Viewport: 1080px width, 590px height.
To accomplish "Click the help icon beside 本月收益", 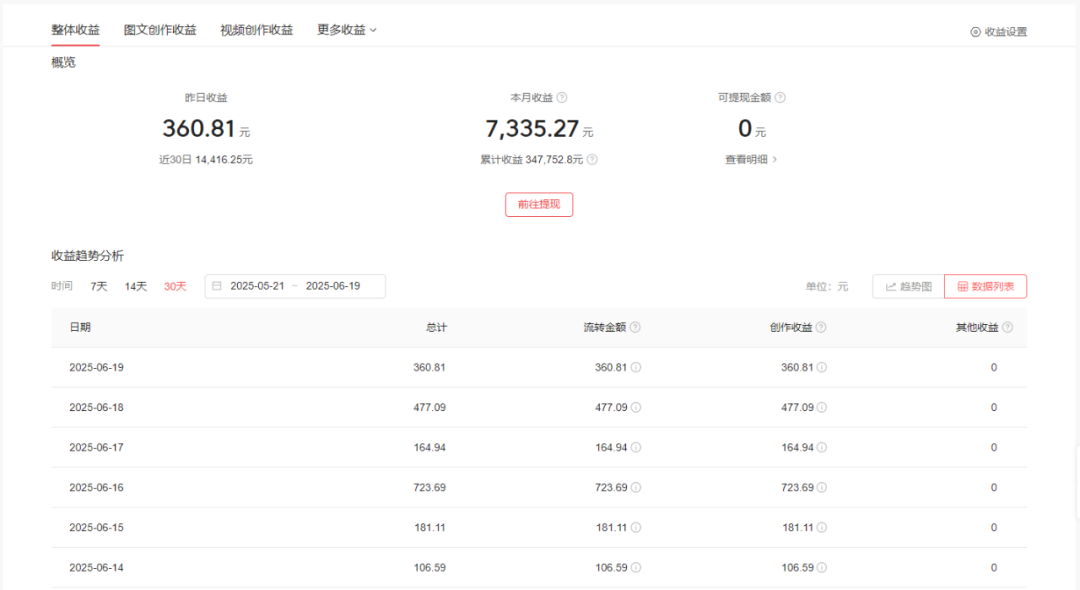I will tap(562, 97).
